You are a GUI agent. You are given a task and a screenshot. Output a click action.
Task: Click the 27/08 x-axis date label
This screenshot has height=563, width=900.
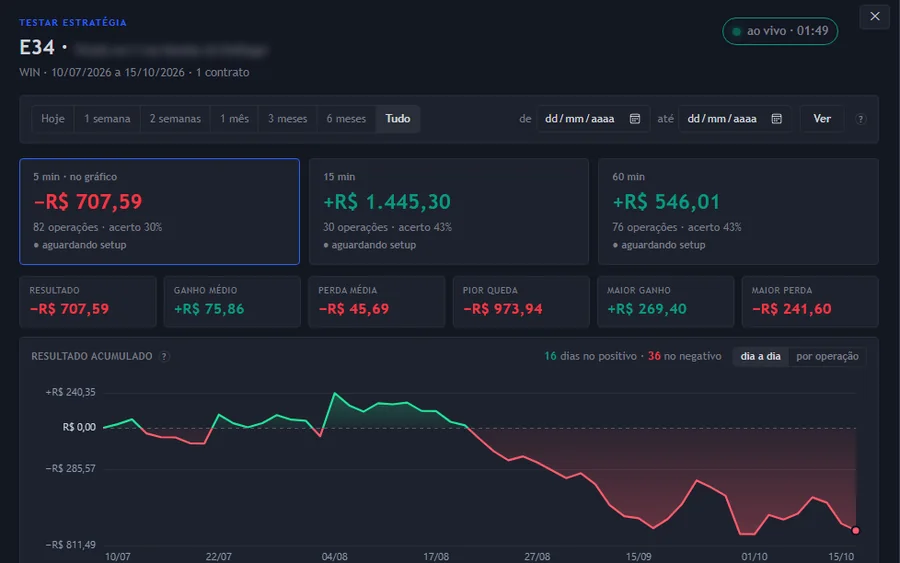[x=537, y=557]
